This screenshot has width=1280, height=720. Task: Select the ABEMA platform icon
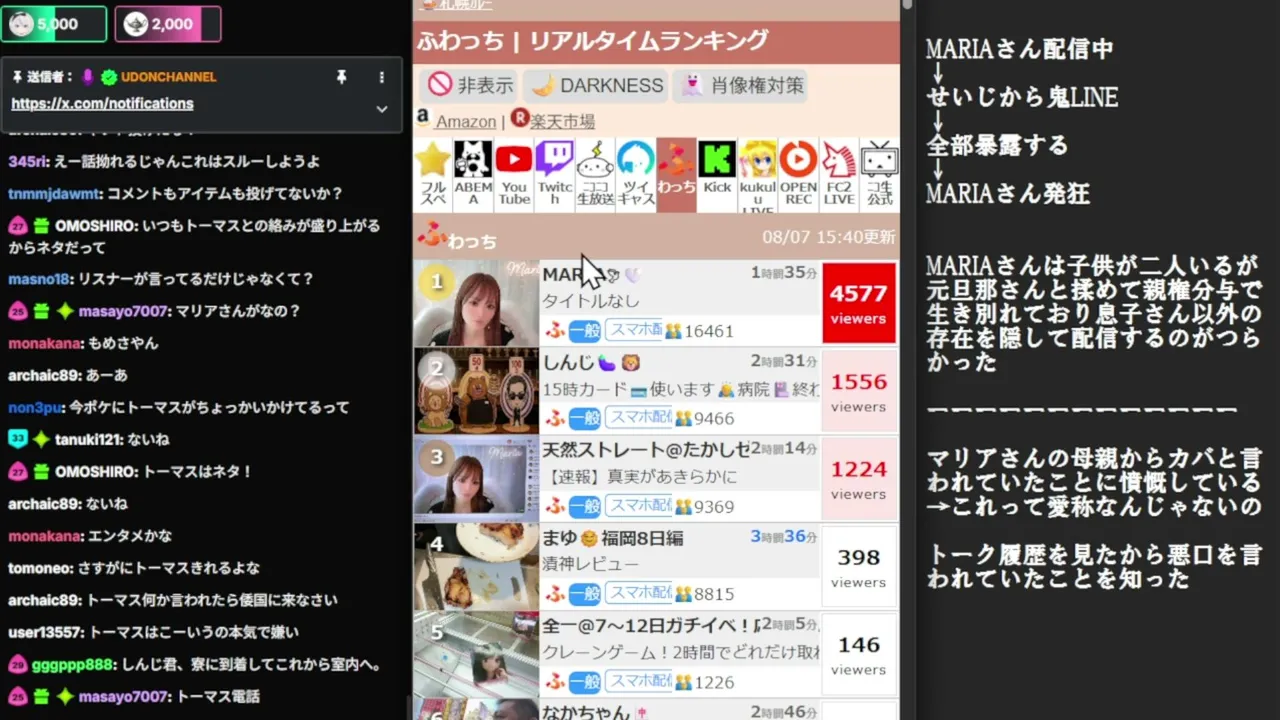pyautogui.click(x=473, y=175)
